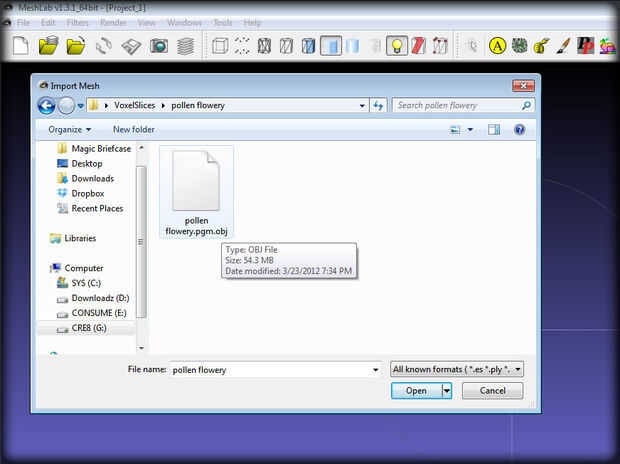
Task: Toggle the red Back-Face culling icon
Action: coord(418,46)
